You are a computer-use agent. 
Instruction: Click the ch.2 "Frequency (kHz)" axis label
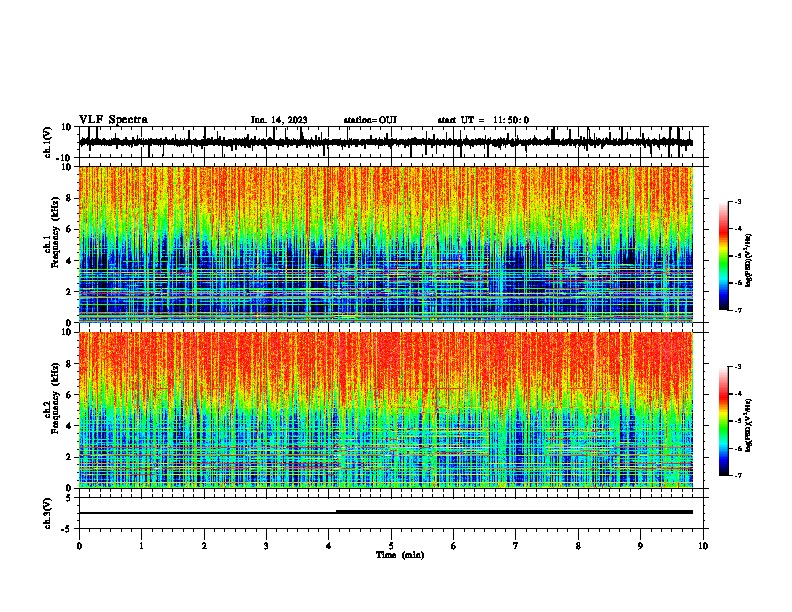click(x=55, y=398)
